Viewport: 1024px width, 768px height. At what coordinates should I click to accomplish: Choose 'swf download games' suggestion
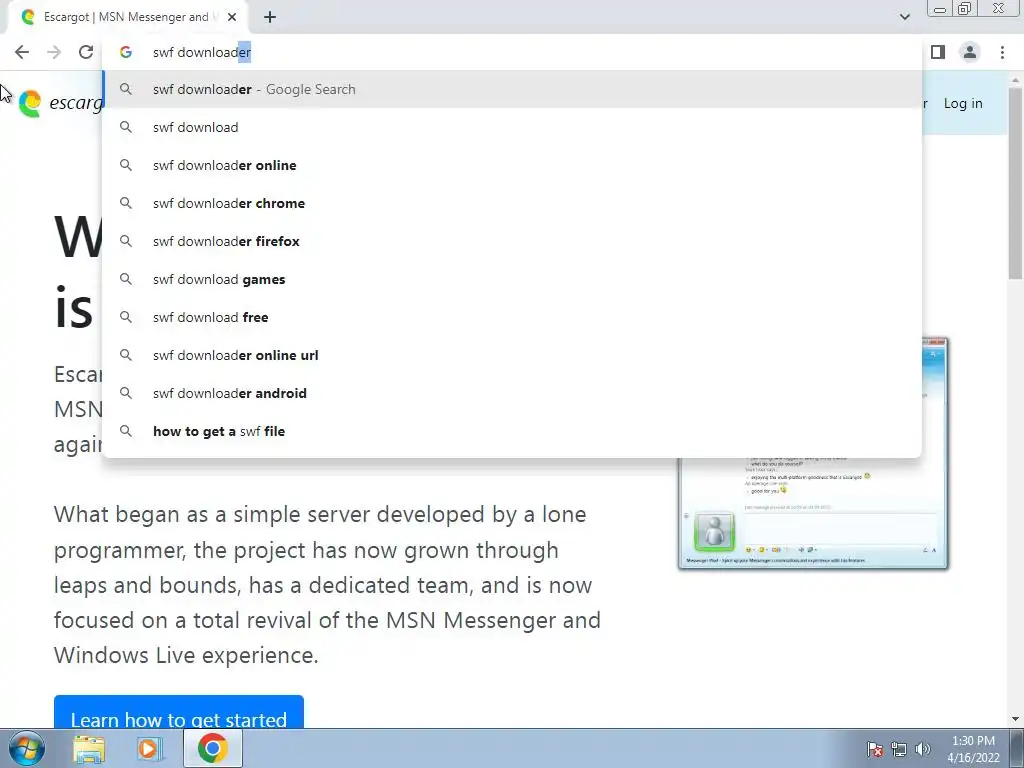(x=512, y=280)
